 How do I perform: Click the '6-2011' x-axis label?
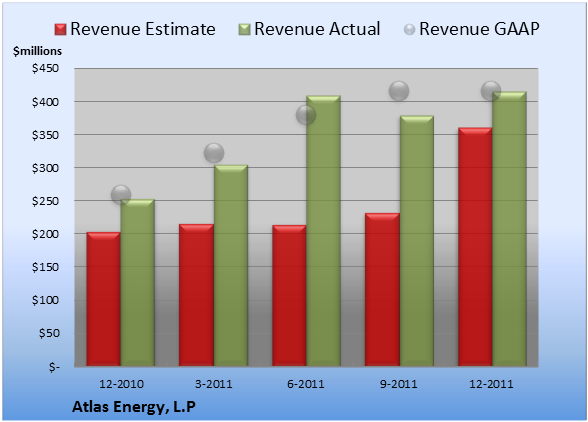pos(306,384)
